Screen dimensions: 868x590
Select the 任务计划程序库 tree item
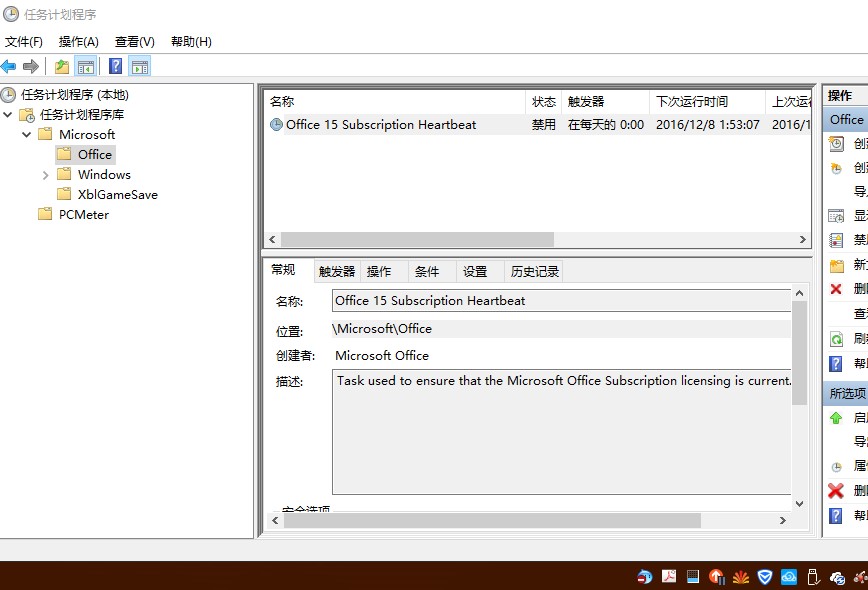click(81, 115)
